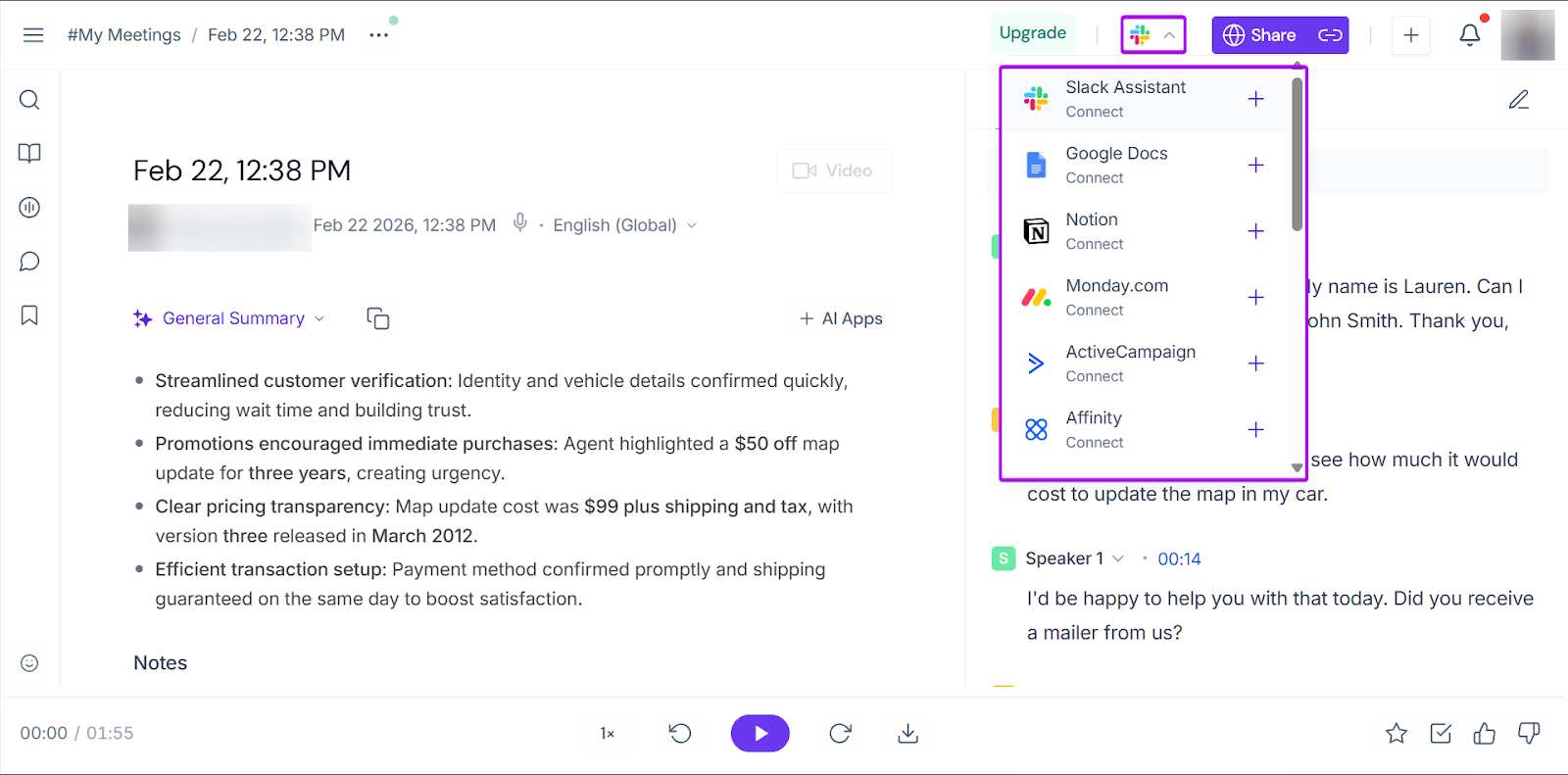Give thumbs down feedback

pyautogui.click(x=1529, y=733)
